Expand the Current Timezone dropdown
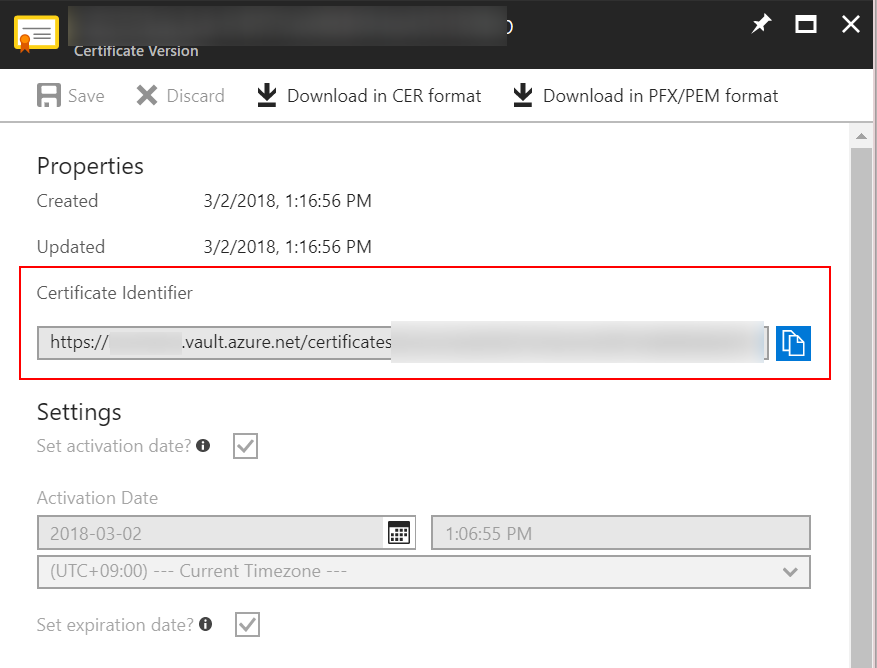Image resolution: width=877 pixels, height=668 pixels. pyautogui.click(x=423, y=572)
